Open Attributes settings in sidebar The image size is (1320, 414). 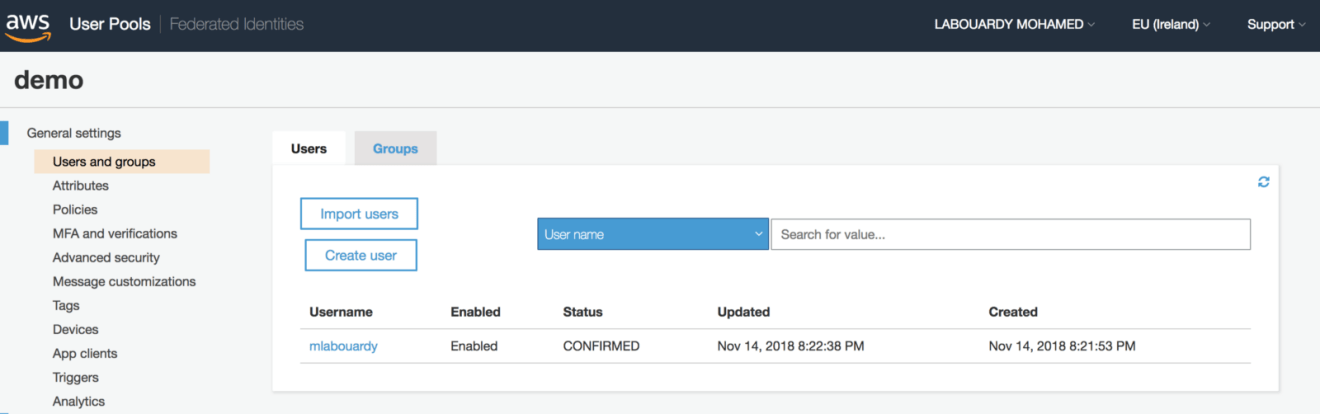coord(81,186)
